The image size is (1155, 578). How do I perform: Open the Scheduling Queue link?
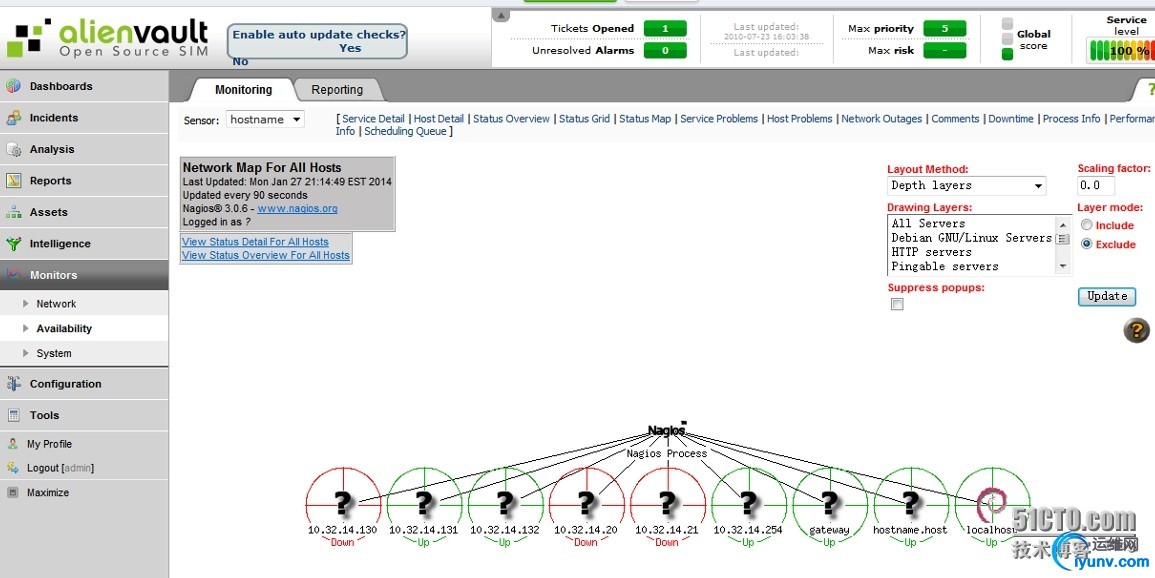coord(406,131)
